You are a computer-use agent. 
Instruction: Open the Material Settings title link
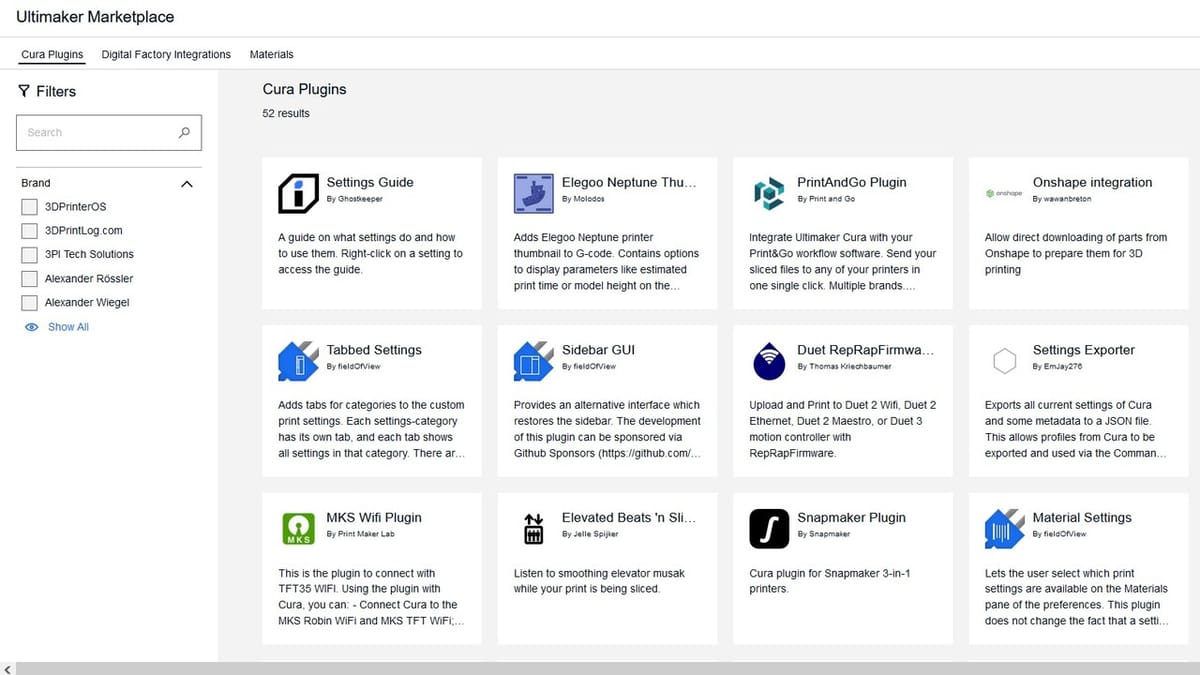click(x=1082, y=517)
